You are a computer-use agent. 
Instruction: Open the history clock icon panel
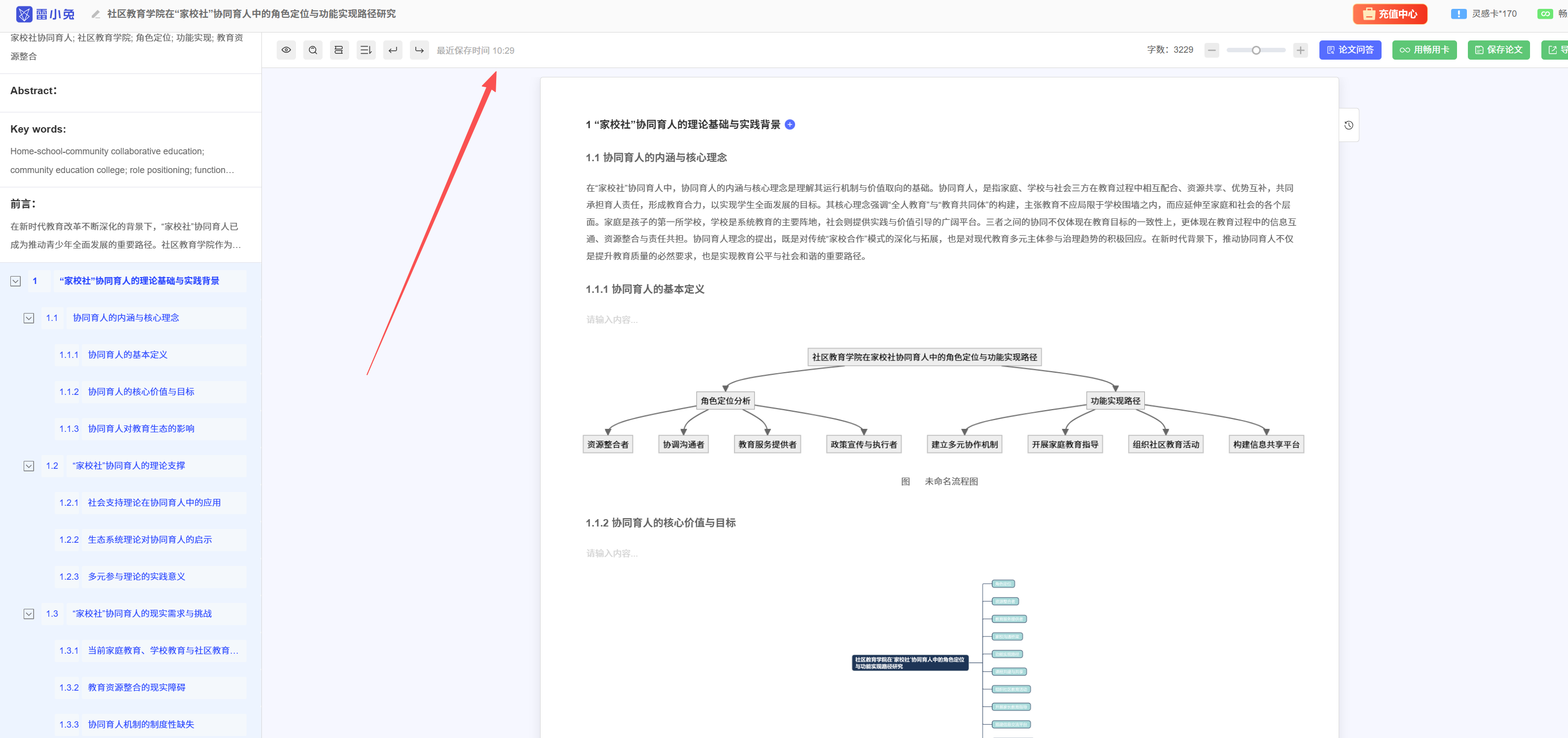pyautogui.click(x=1348, y=125)
